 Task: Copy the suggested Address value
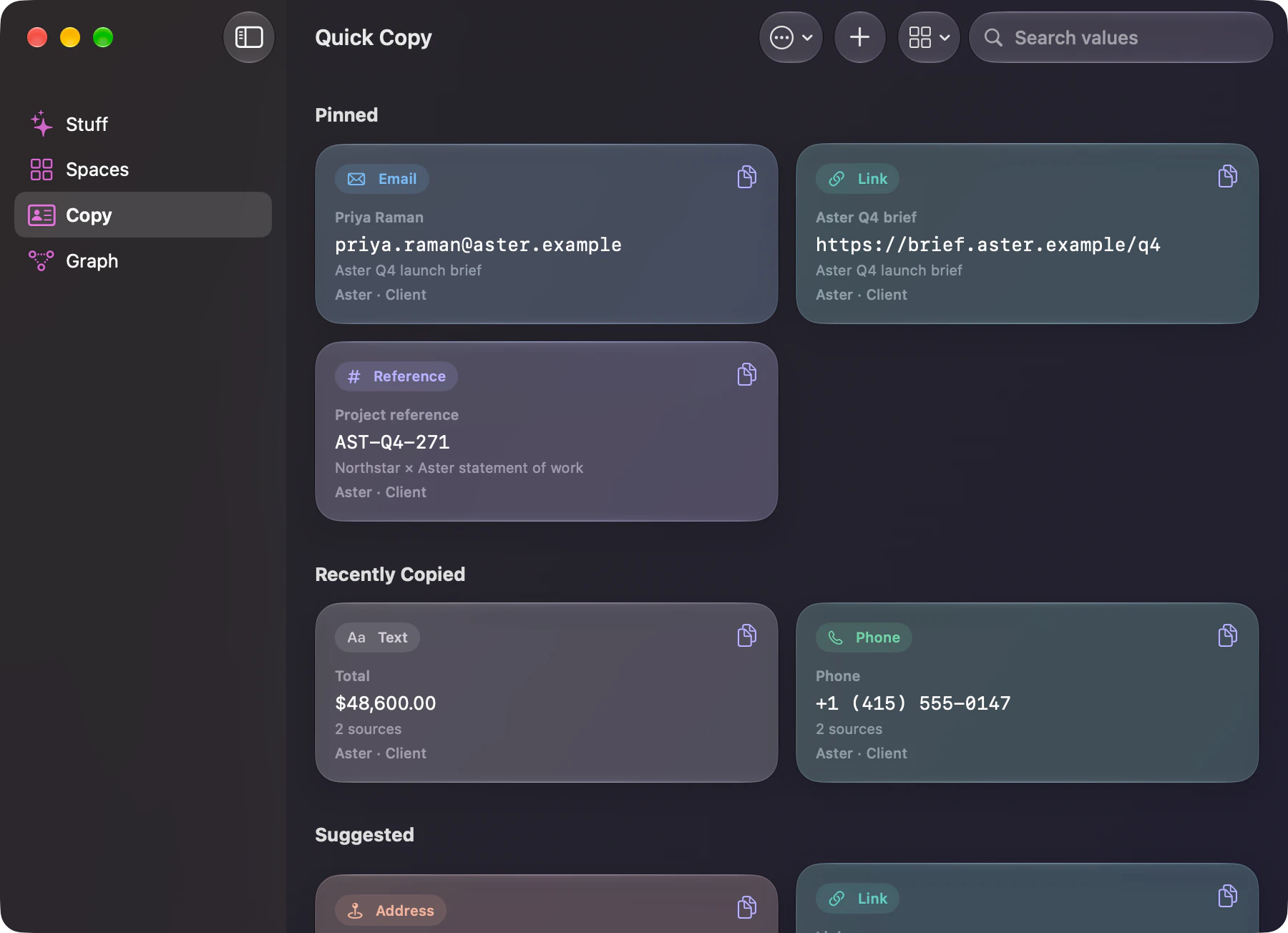[x=746, y=907]
